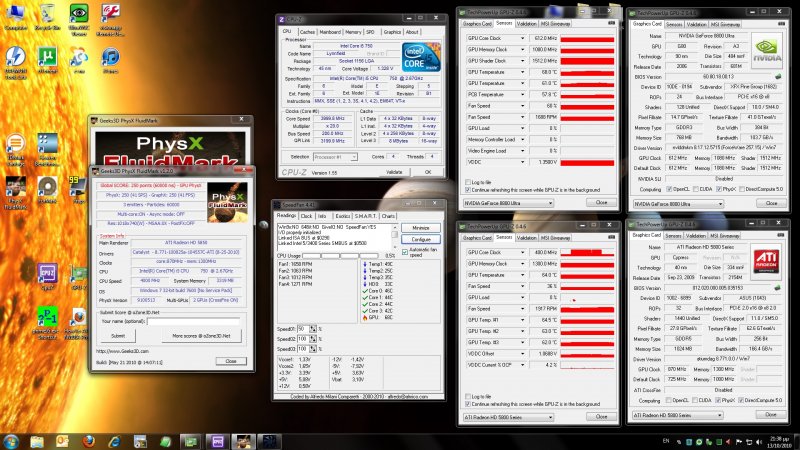Toggle Continue refreshing in NVIDIA Sensors window
The width and height of the screenshot is (800, 450).
[467, 190]
